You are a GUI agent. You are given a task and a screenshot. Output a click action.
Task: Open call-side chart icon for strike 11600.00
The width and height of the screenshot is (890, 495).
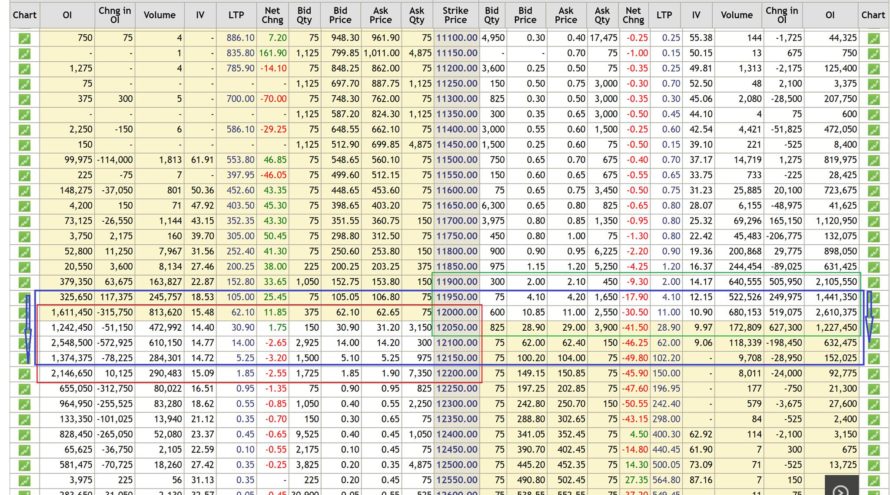pyautogui.click(x=24, y=191)
